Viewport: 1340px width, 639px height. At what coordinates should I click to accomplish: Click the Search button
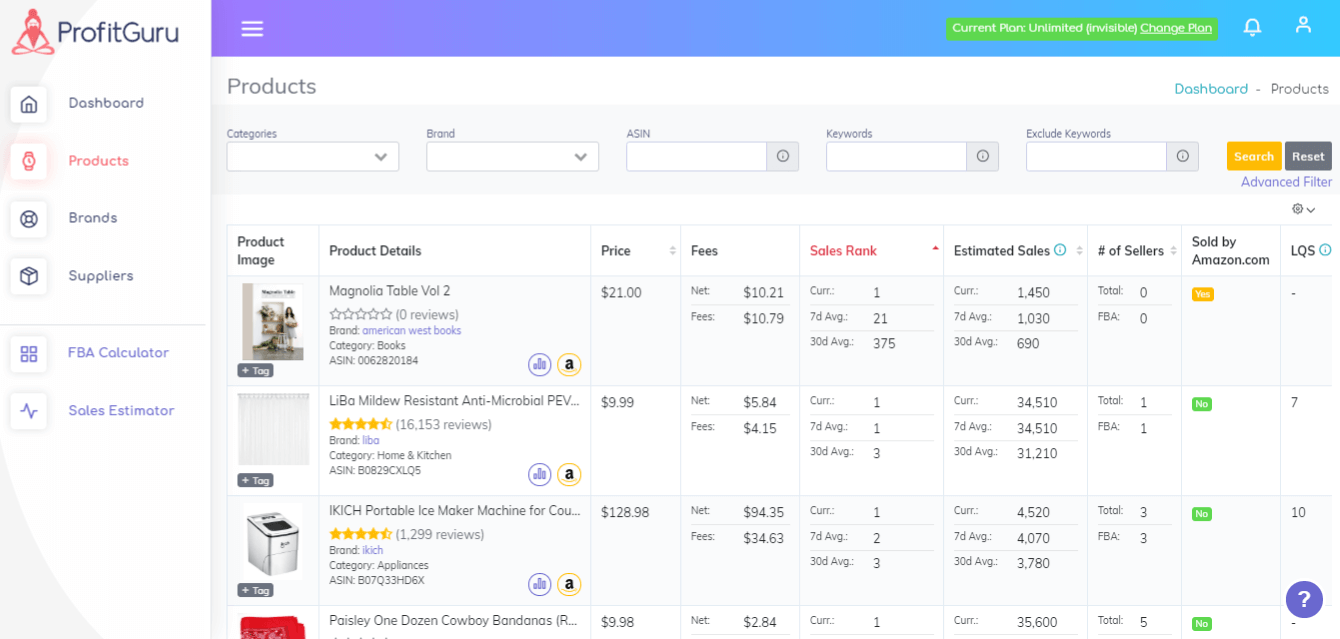pos(1254,156)
